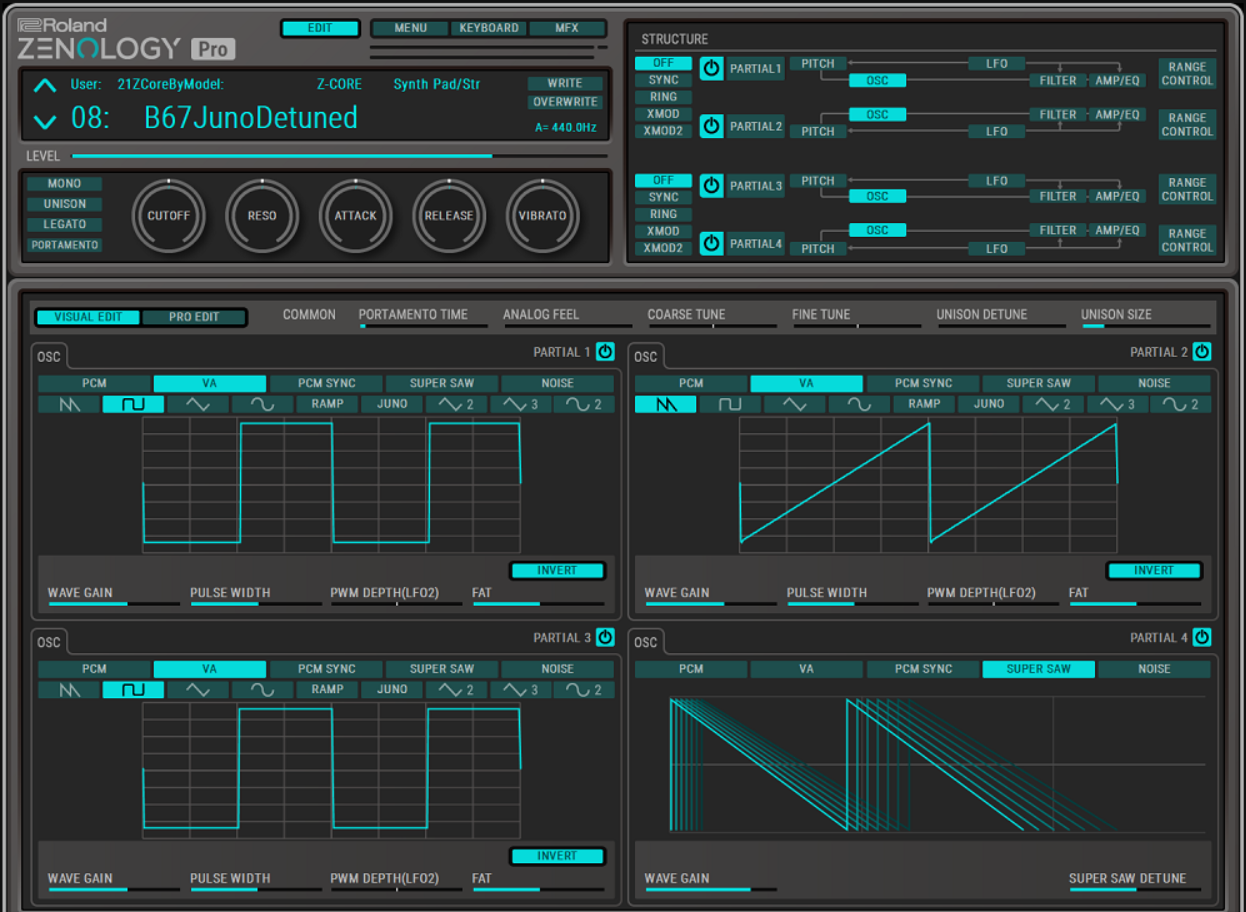1246x912 pixels.
Task: Switch off Partial 4 oscillator power button
Action: click(1201, 637)
